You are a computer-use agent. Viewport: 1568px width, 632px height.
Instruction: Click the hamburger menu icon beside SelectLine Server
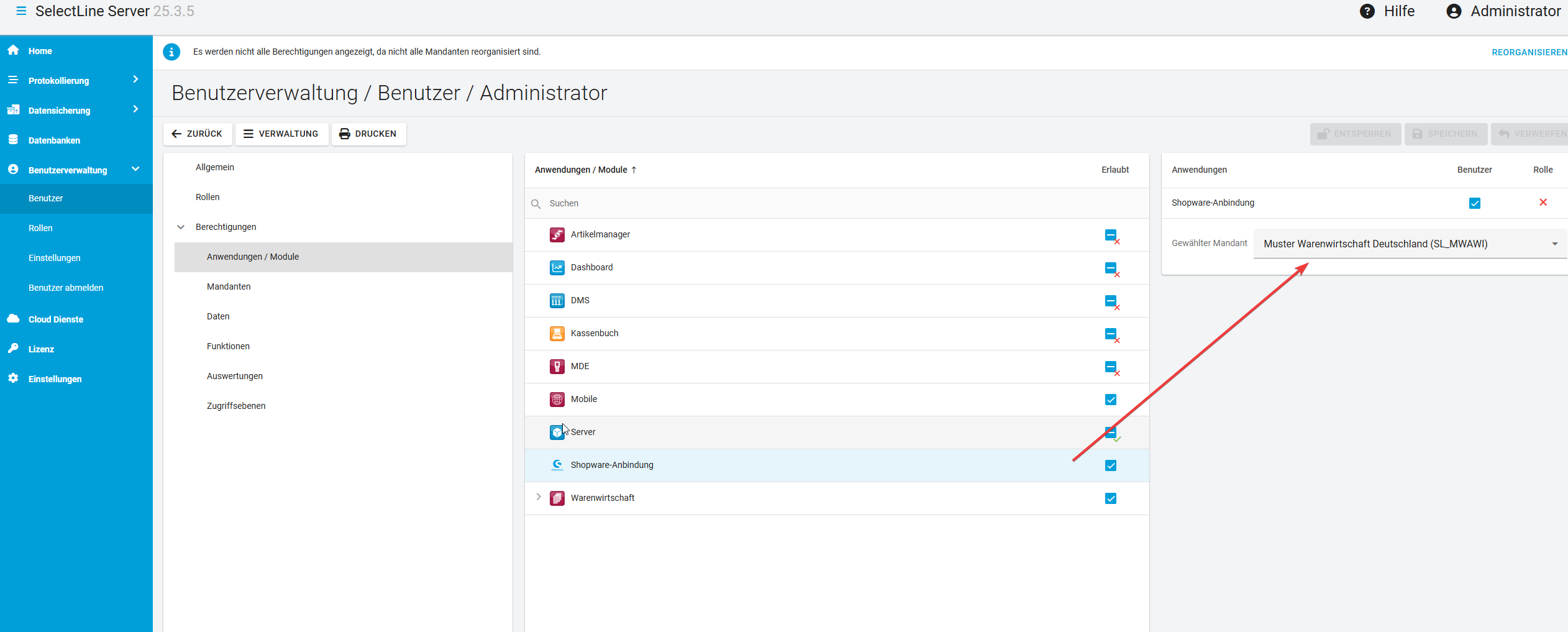[21, 11]
